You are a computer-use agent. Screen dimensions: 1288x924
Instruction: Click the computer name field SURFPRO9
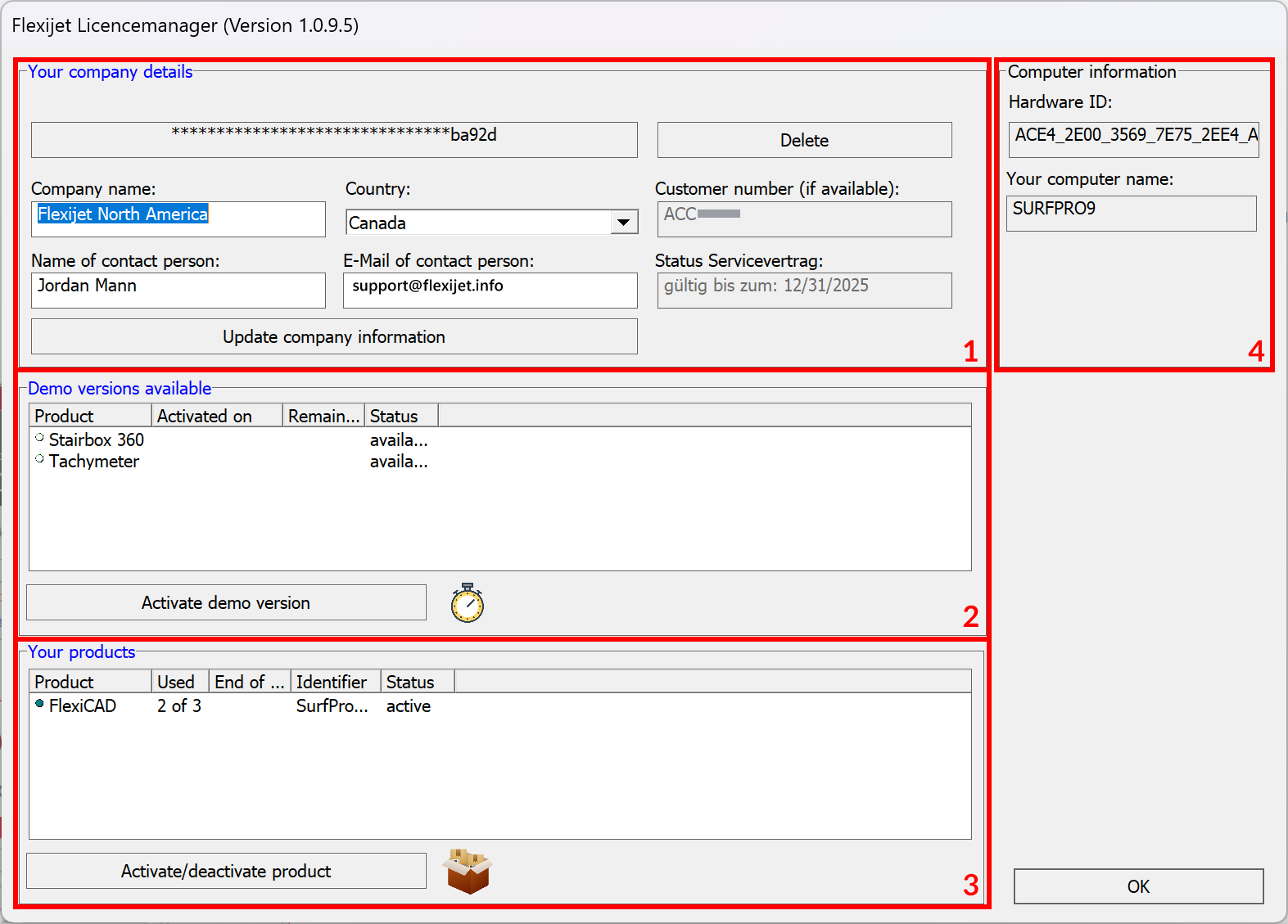click(1131, 213)
